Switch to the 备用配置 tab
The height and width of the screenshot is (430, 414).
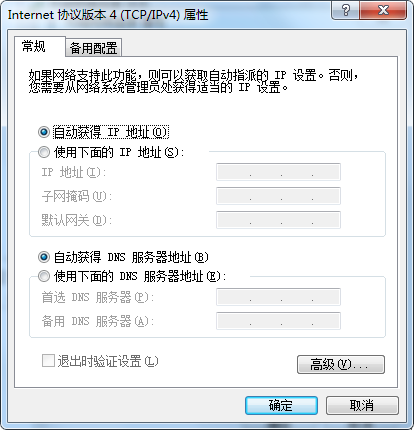[94, 48]
